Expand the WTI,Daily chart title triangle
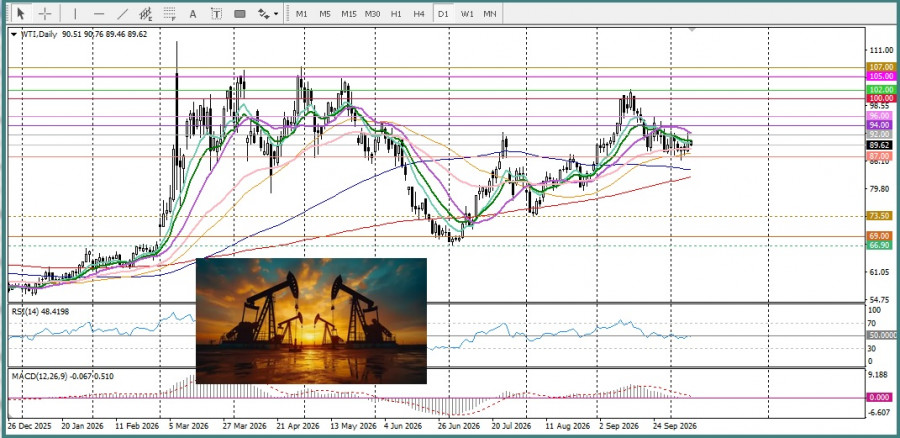The width and height of the screenshot is (900, 438). point(14,34)
